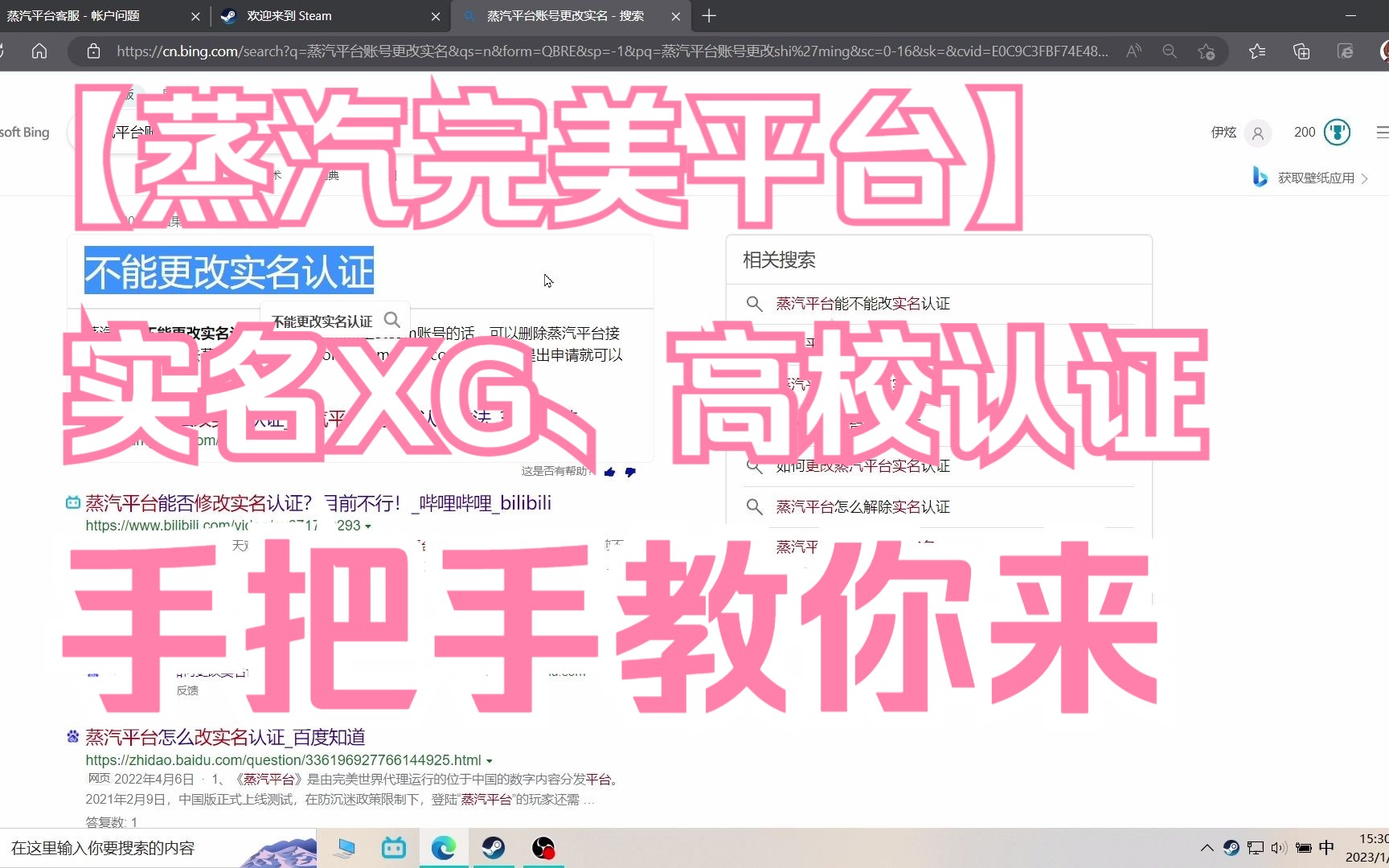Search related 如何更改蒸汽平台实名认证
This screenshot has width=1389, height=868.
coord(862,465)
